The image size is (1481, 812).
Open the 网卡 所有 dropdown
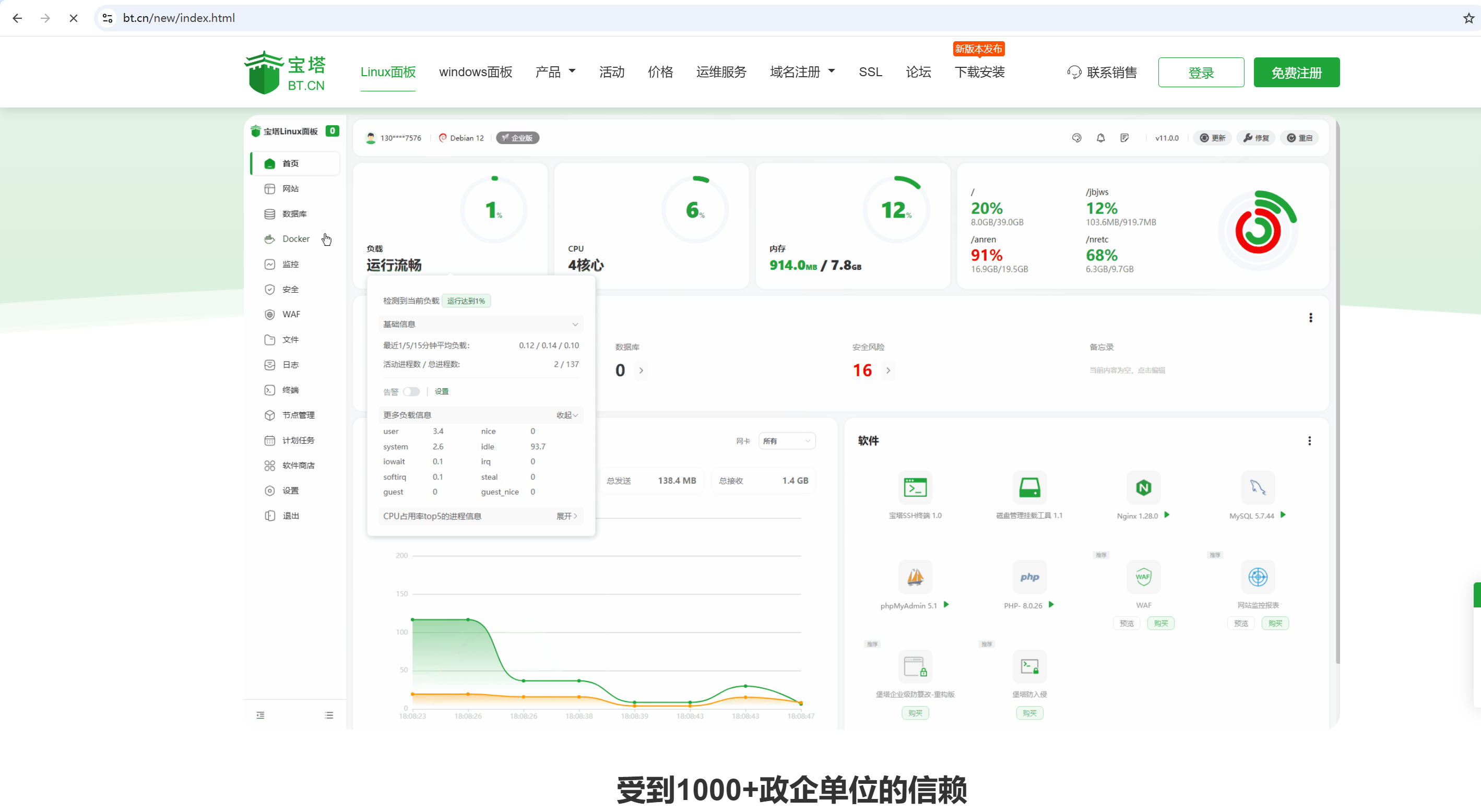point(787,441)
